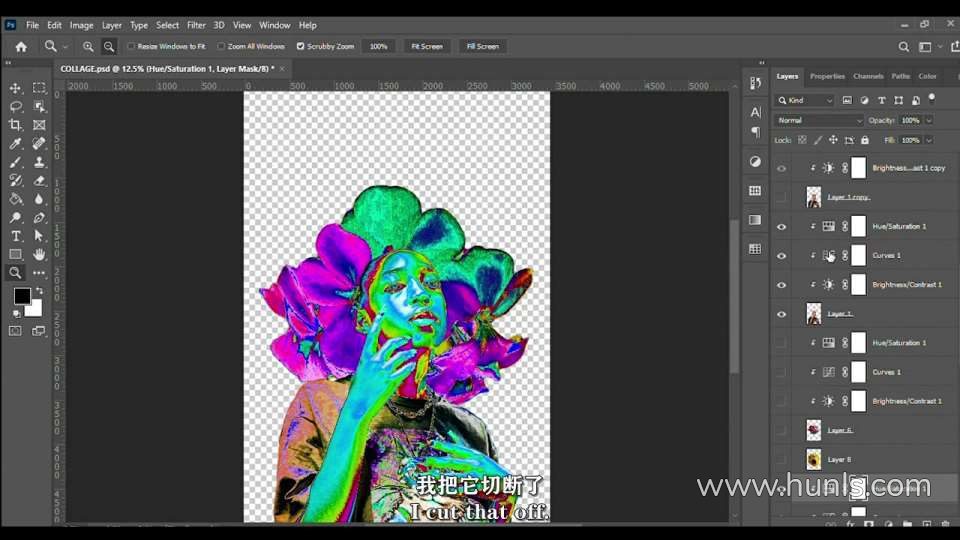The width and height of the screenshot is (960, 540).
Task: Click the 100% zoom button
Action: pos(378,47)
